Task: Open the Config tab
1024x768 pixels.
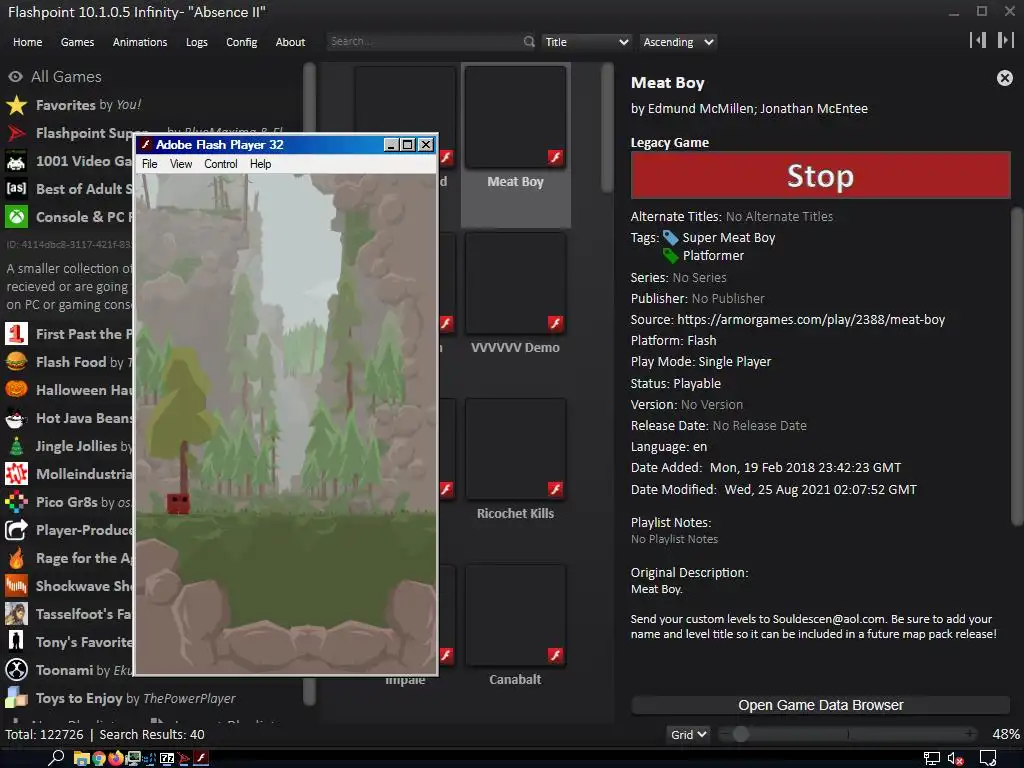Action: point(242,42)
